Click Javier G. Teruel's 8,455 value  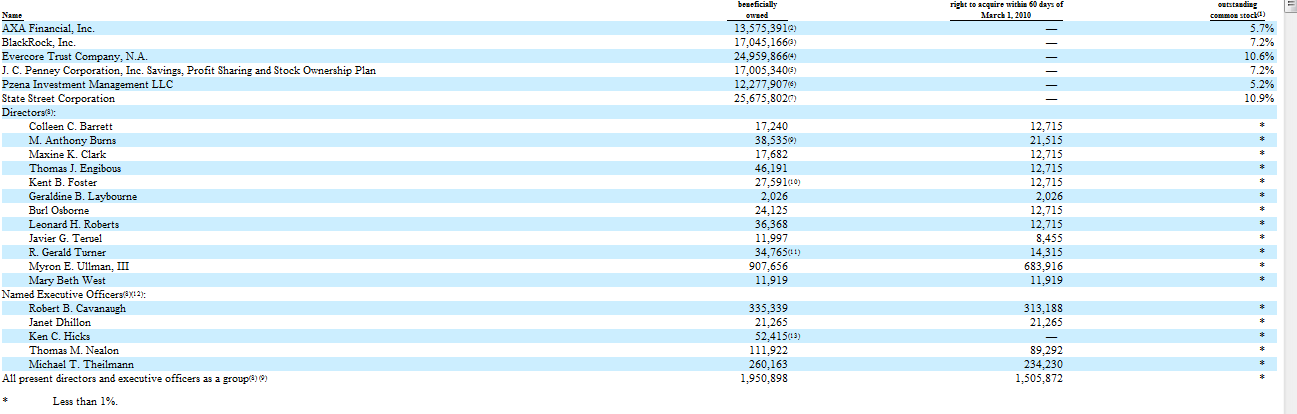tap(1049, 239)
